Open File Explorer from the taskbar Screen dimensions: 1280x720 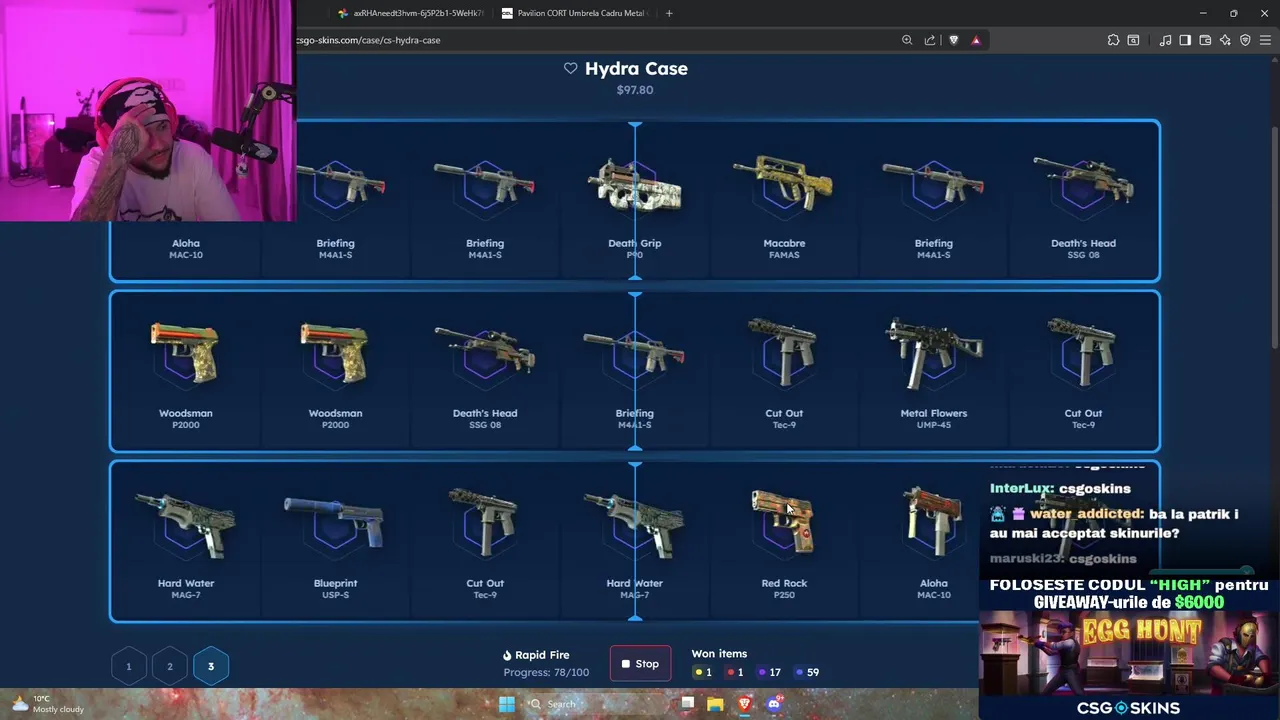[x=715, y=704]
